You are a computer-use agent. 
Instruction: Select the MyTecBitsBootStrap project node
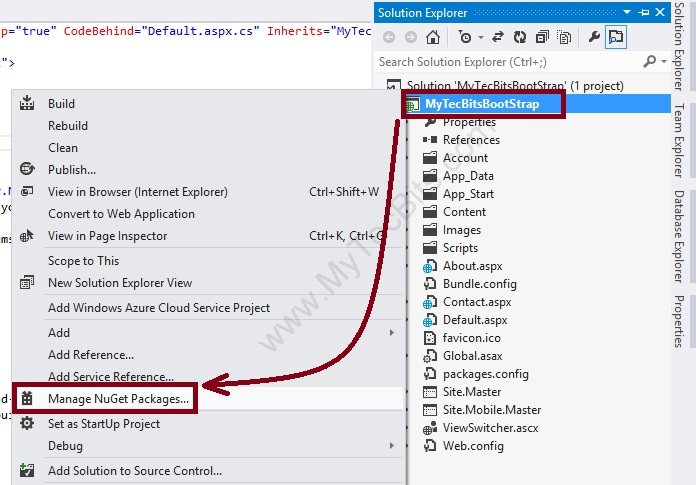(x=482, y=104)
